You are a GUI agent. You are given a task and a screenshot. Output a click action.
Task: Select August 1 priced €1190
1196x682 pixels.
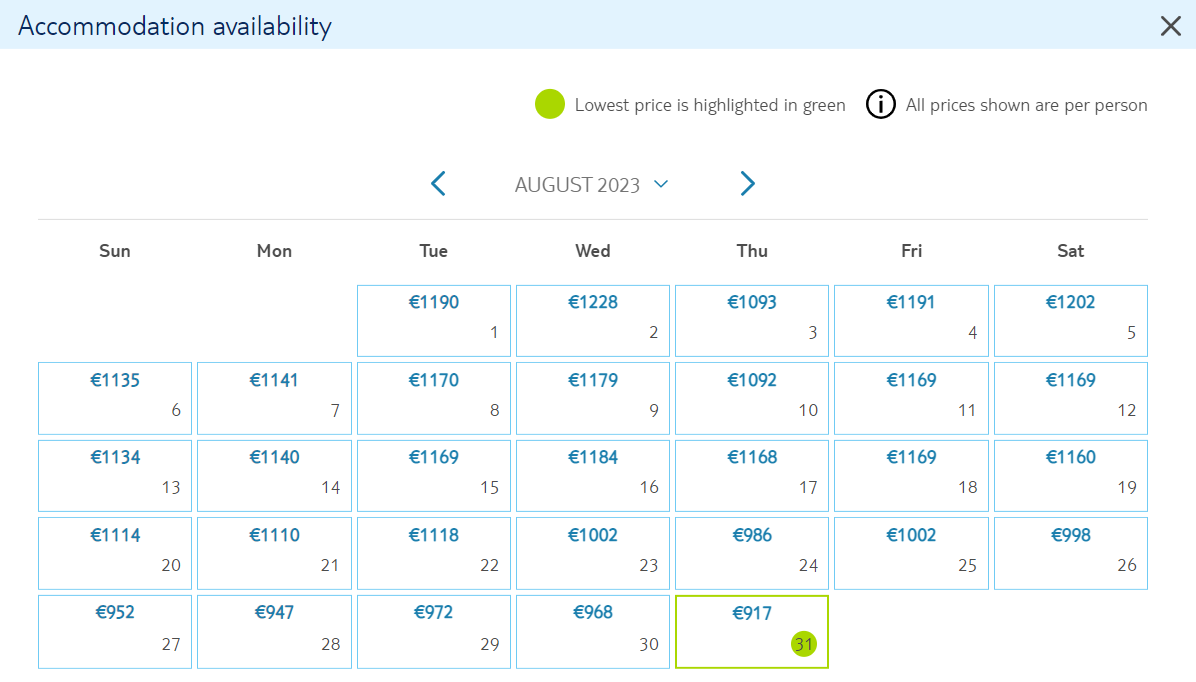433,320
